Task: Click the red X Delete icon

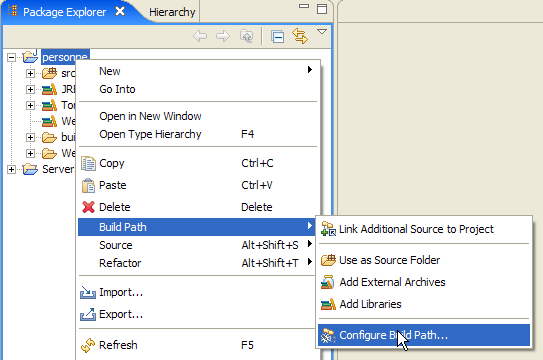Action: pyautogui.click(x=88, y=207)
